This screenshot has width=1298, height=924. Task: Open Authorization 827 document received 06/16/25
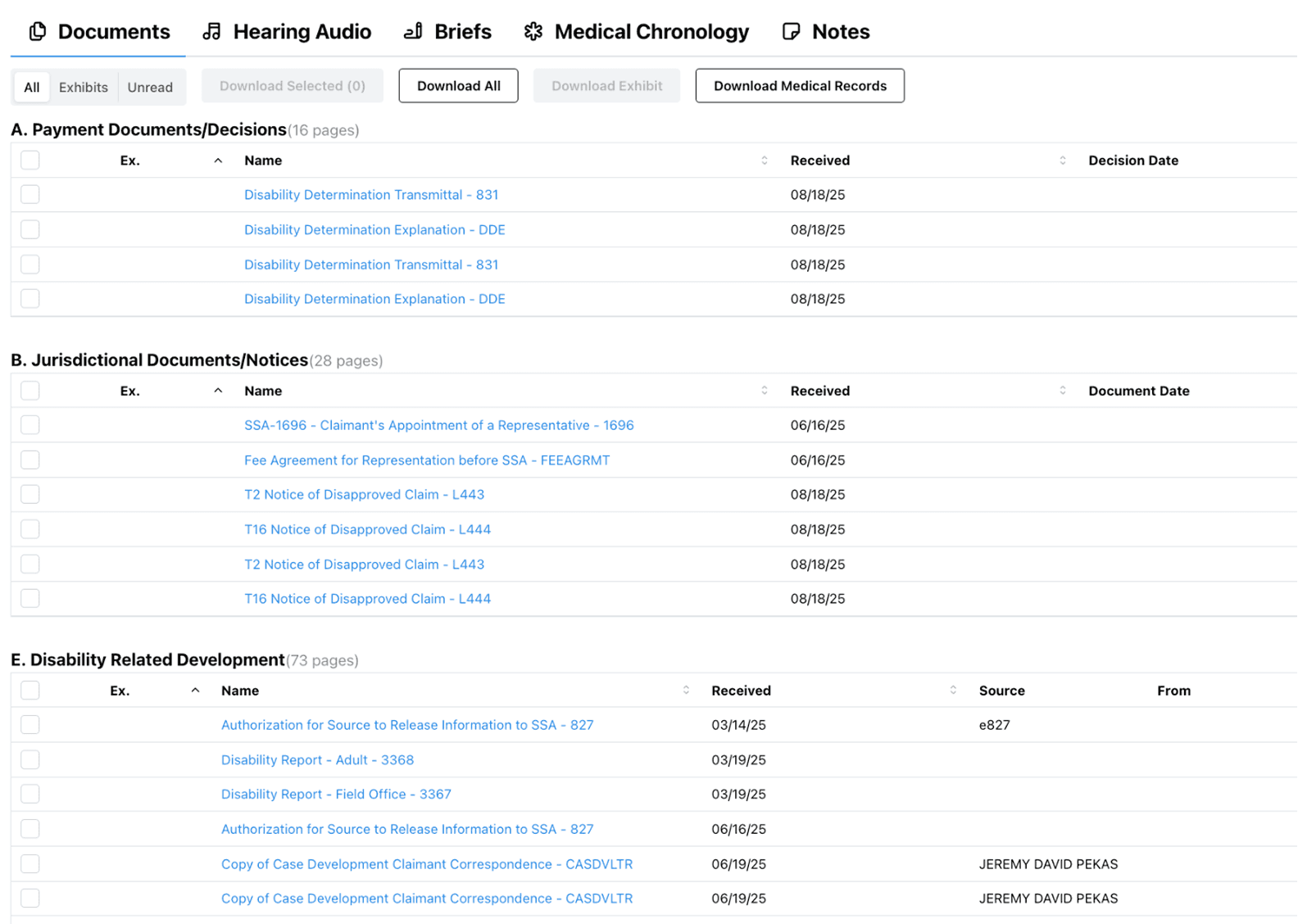point(407,829)
